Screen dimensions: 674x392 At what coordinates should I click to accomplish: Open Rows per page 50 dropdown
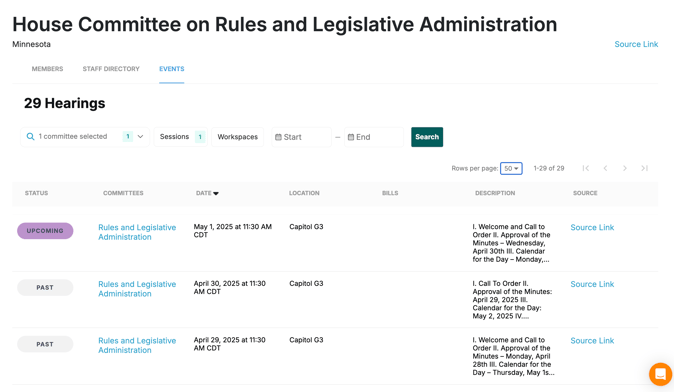click(511, 168)
